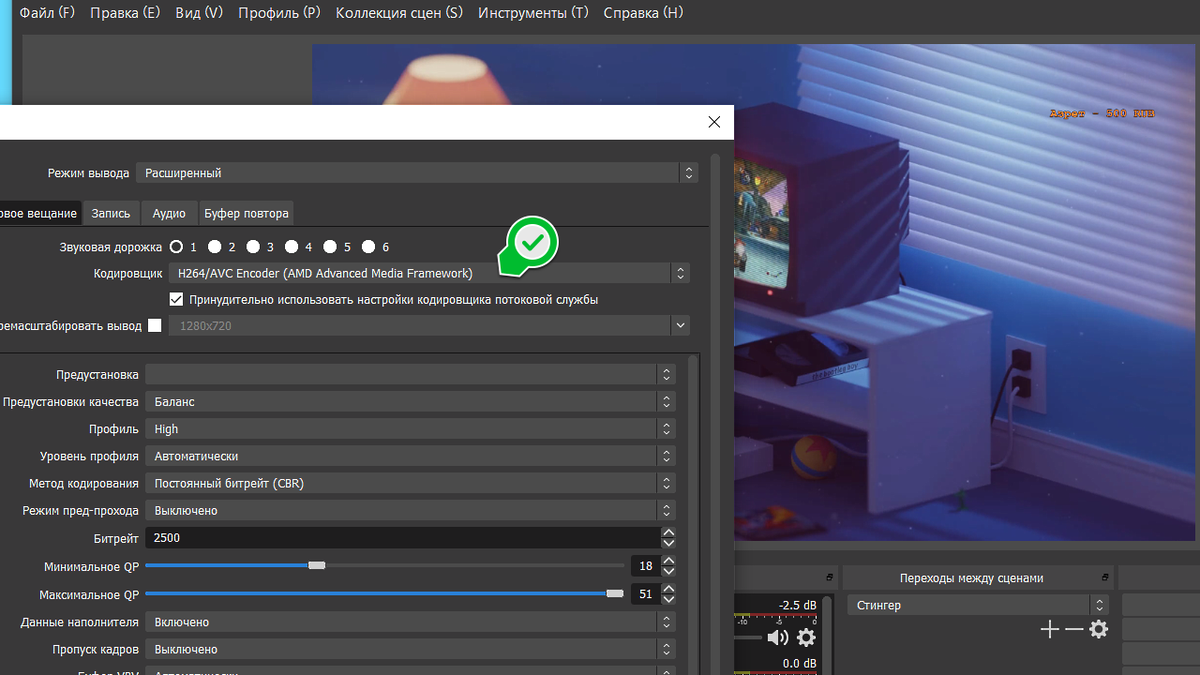Image resolution: width=1200 pixels, height=675 pixels.
Task: Decrease bitrate with the down arrow
Action: click(x=668, y=543)
